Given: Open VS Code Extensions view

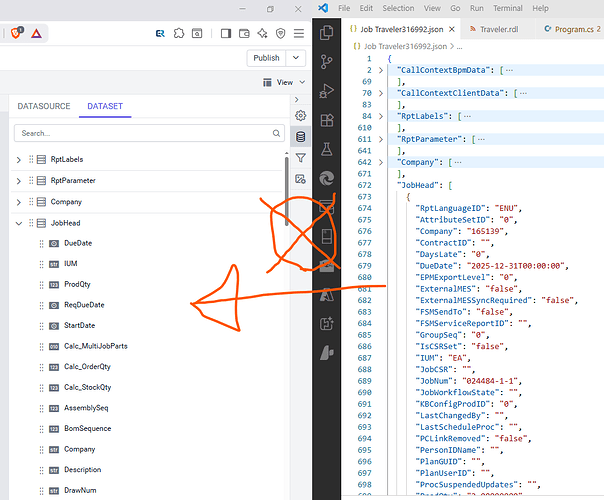Looking at the screenshot, I should pyautogui.click(x=327, y=120).
